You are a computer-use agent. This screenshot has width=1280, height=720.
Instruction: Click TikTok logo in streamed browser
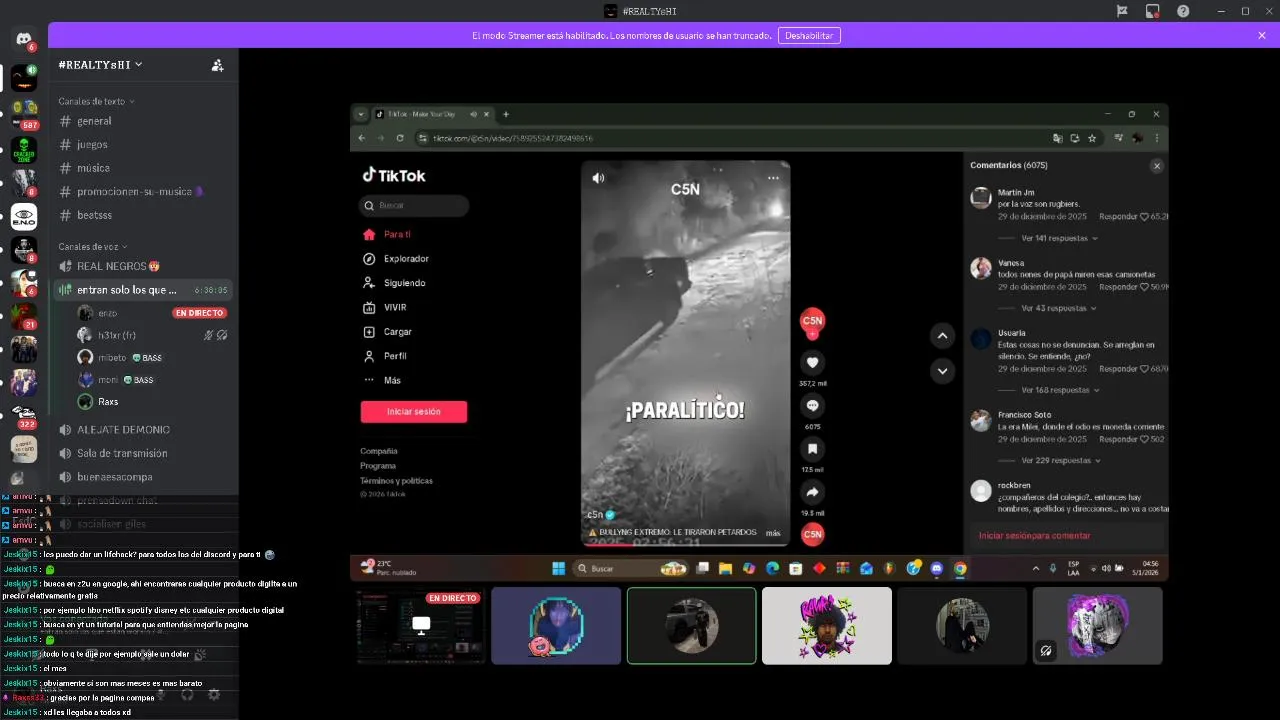(394, 175)
